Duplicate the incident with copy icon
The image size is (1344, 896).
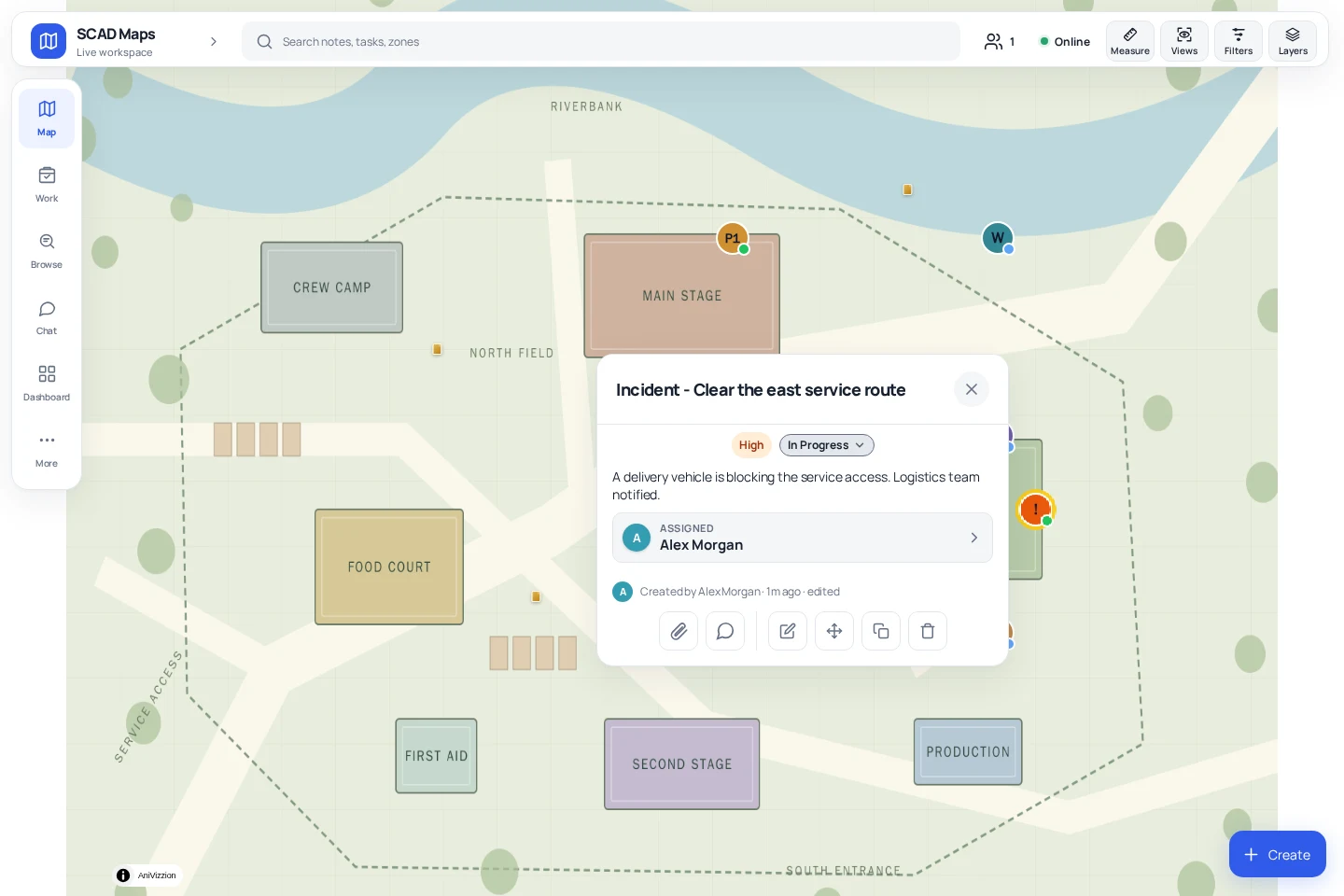click(x=881, y=631)
